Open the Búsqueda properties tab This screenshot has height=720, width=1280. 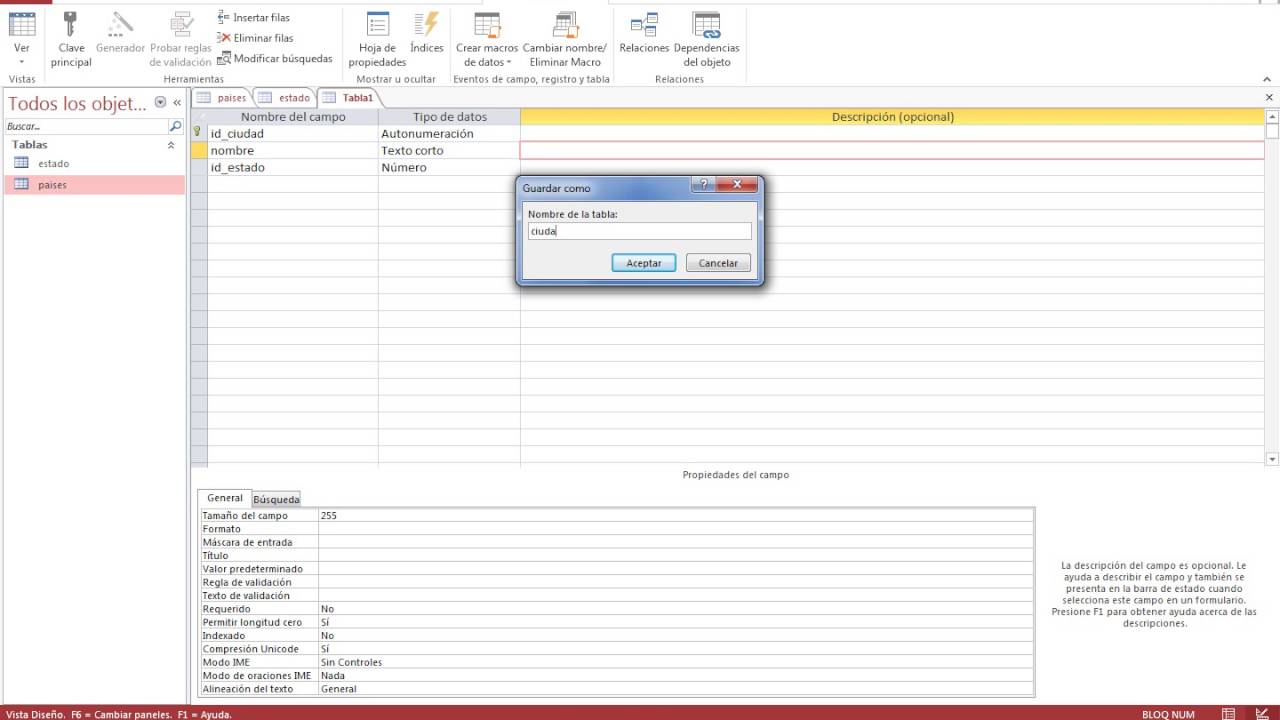tap(276, 499)
